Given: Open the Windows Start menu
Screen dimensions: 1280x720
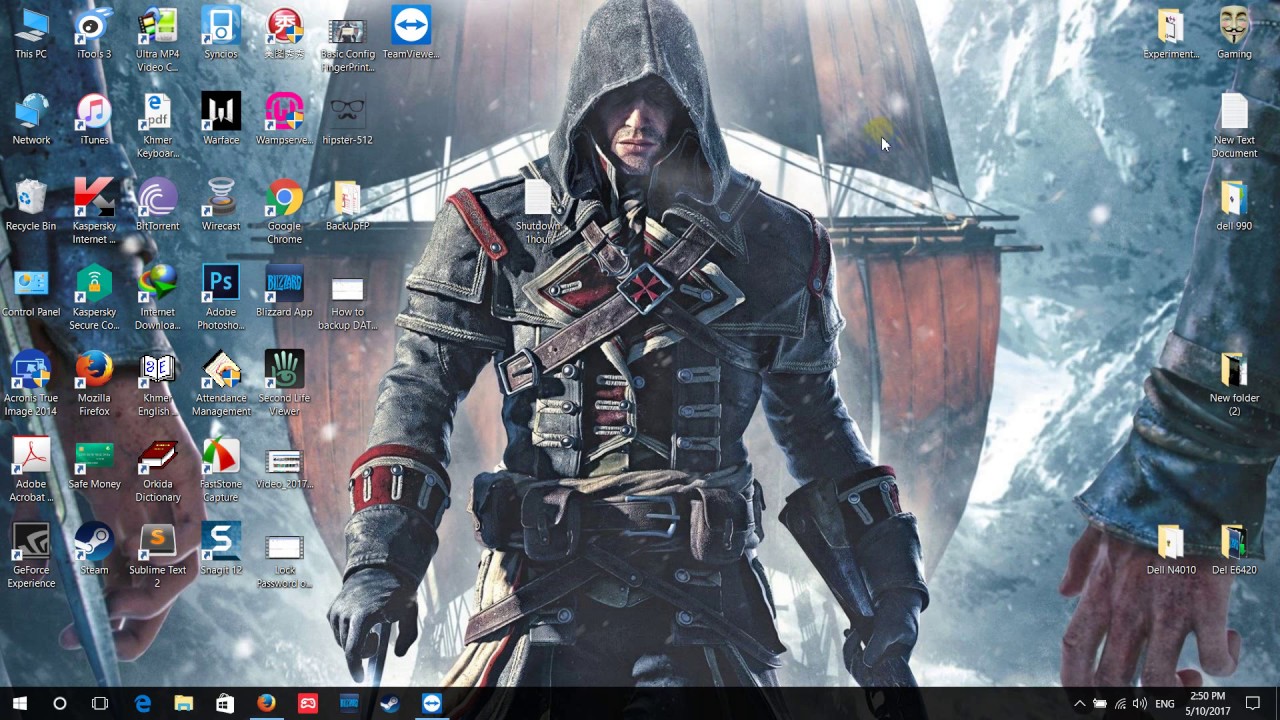Looking at the screenshot, I should click(x=19, y=704).
